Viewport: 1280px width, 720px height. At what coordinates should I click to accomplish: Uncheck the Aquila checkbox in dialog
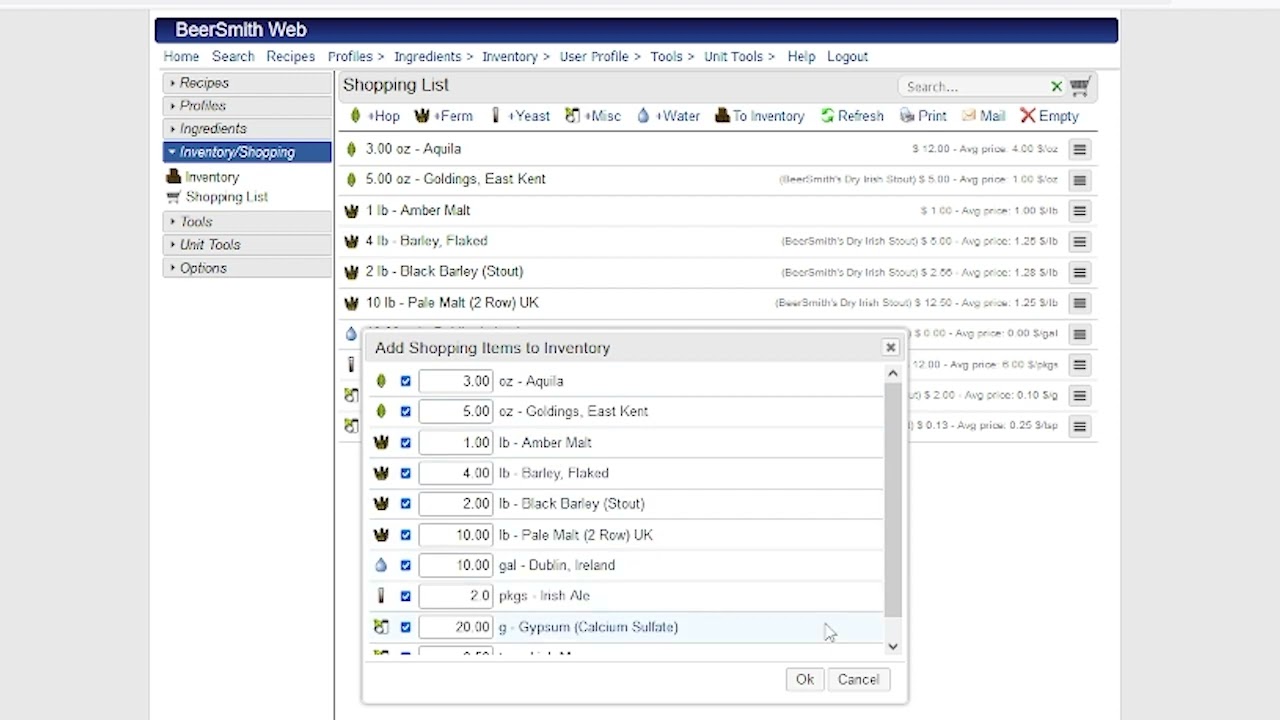(405, 381)
